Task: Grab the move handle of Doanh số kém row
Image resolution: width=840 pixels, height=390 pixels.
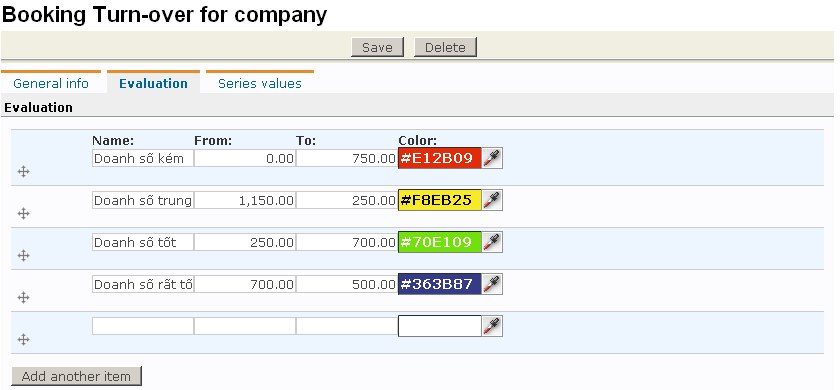Action: 23,171
